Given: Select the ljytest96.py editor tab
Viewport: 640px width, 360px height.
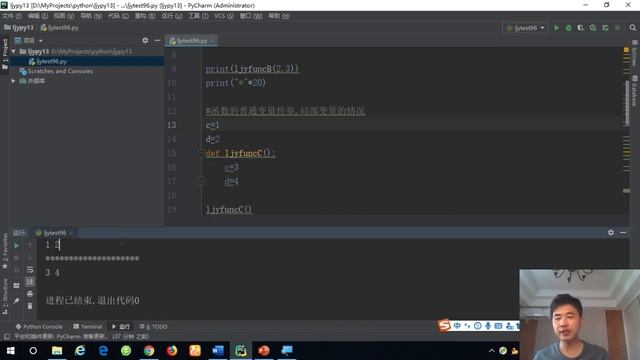Looking at the screenshot, I should coord(191,41).
